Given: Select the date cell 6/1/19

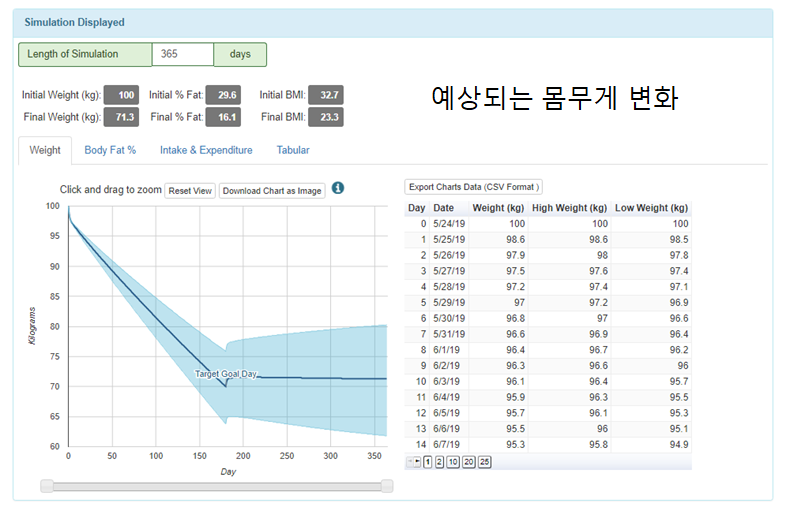Looking at the screenshot, I should click(x=447, y=350).
